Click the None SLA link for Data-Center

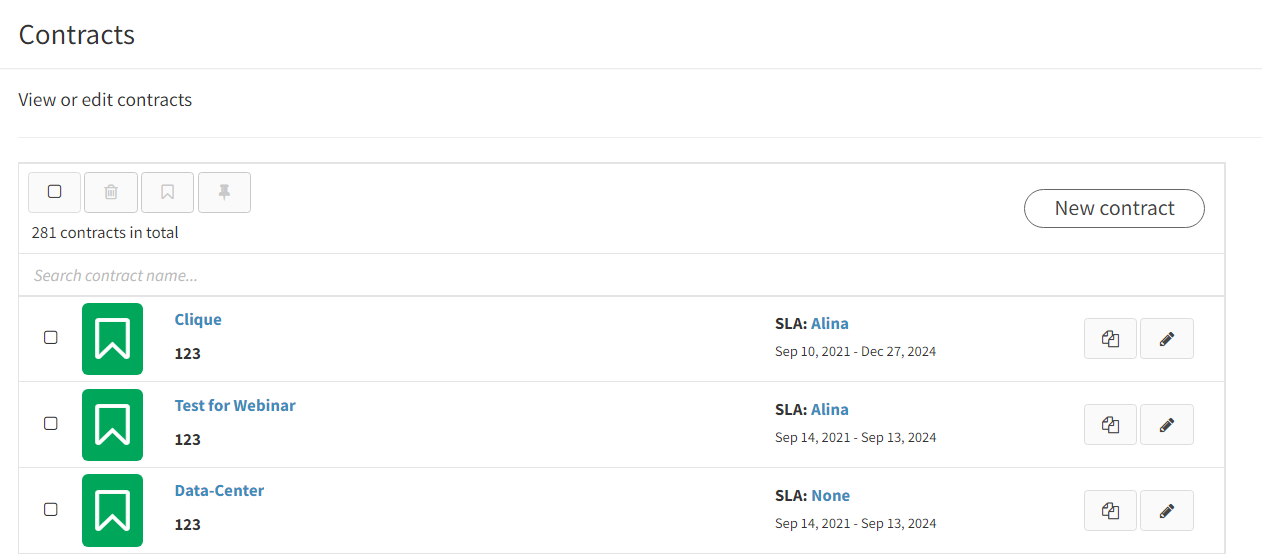tap(831, 496)
